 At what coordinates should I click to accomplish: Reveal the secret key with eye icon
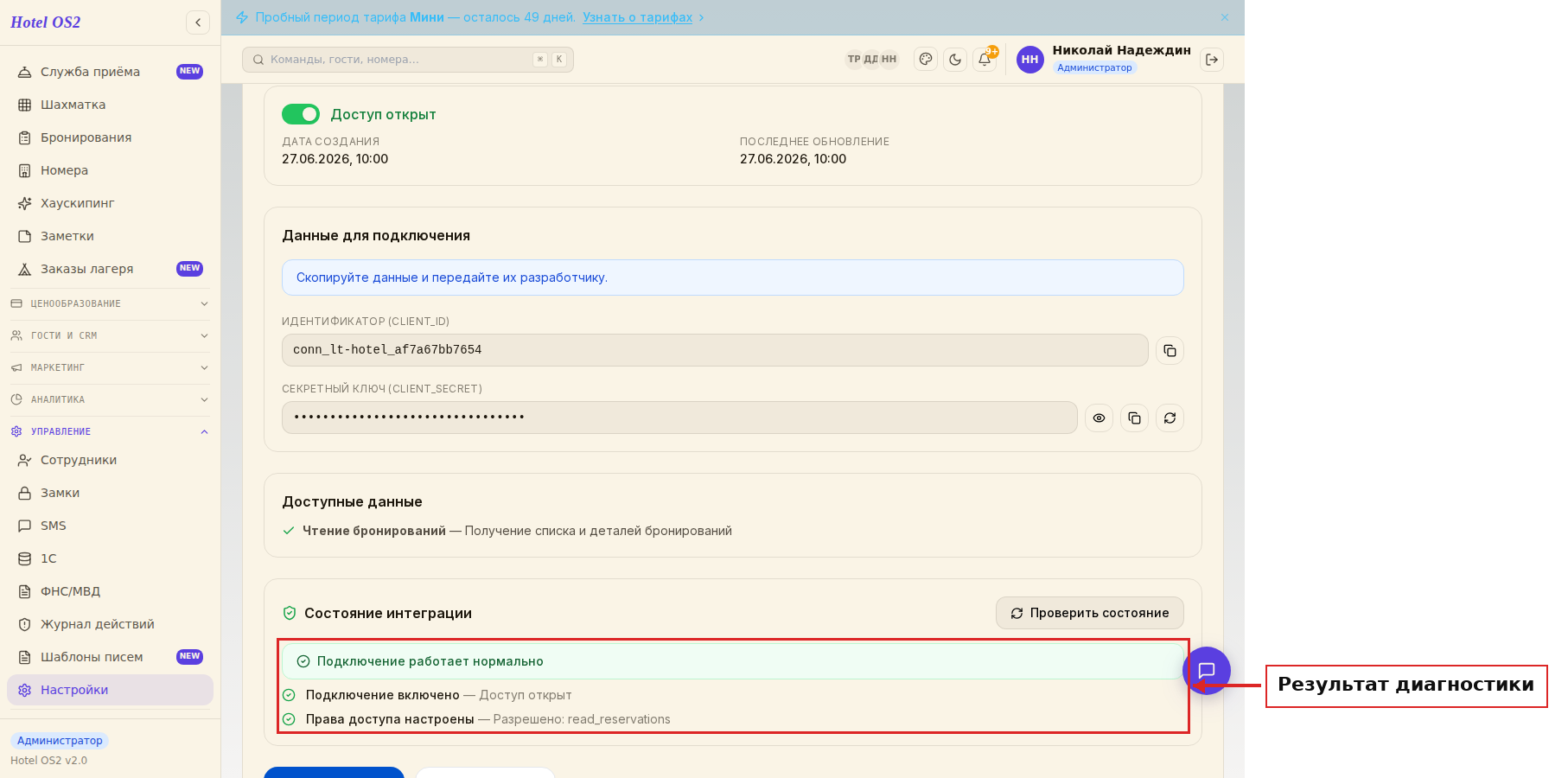pyautogui.click(x=1099, y=418)
